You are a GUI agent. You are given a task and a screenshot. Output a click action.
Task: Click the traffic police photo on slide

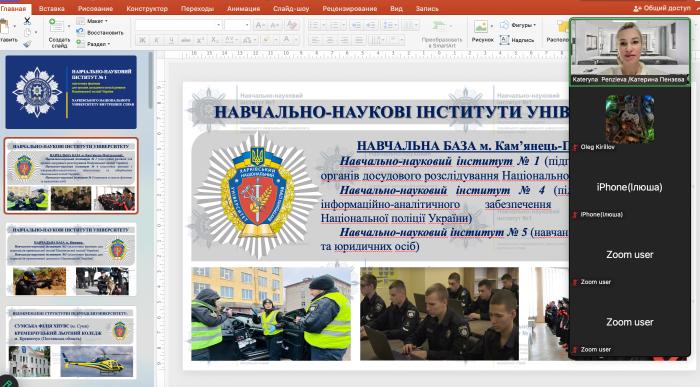(271, 314)
